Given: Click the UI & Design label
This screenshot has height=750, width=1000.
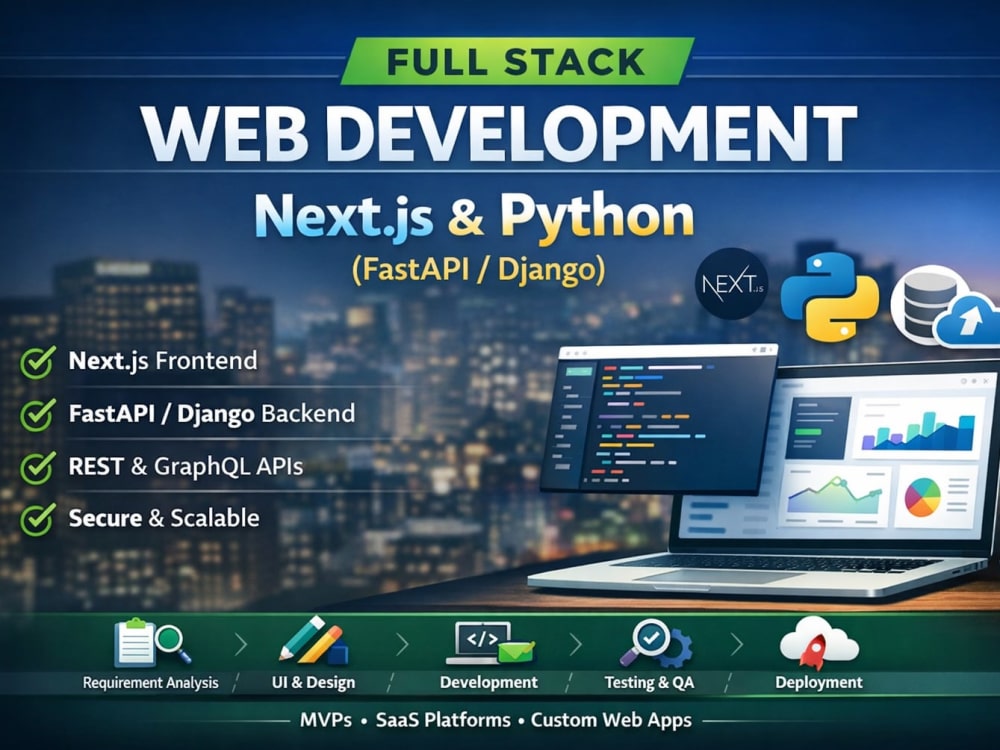Looking at the screenshot, I should pos(313,683).
